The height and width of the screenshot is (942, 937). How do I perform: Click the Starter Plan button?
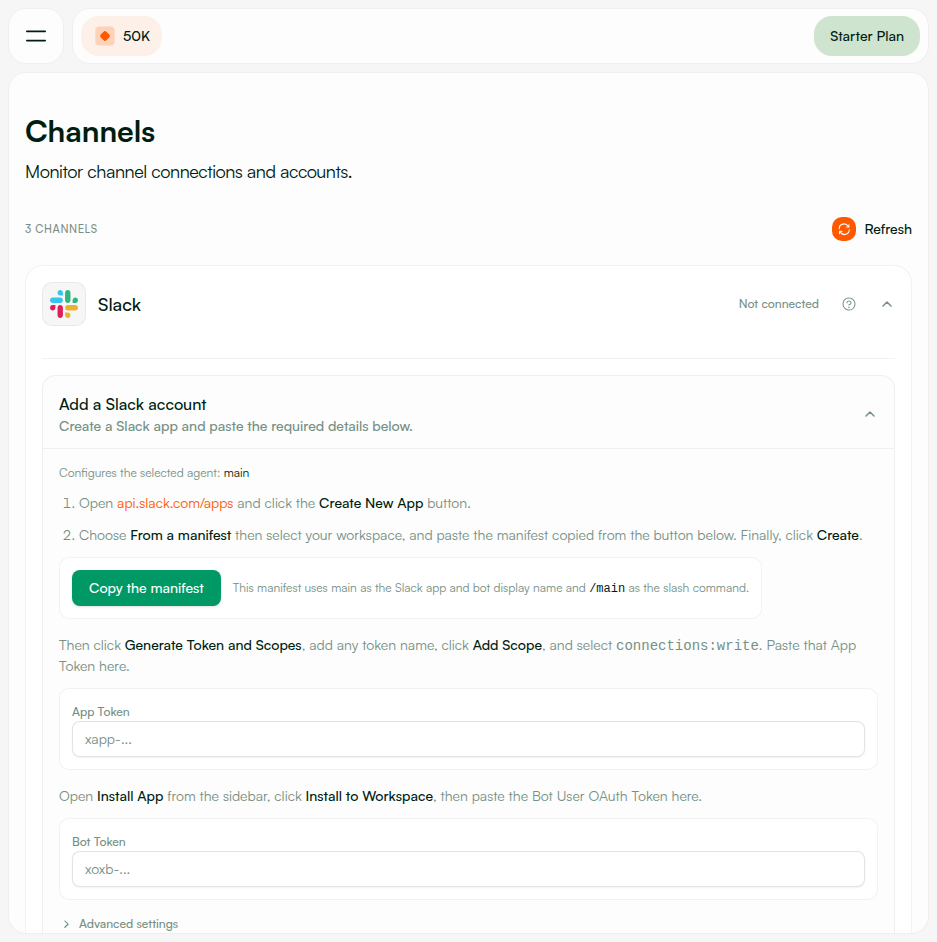866,35
